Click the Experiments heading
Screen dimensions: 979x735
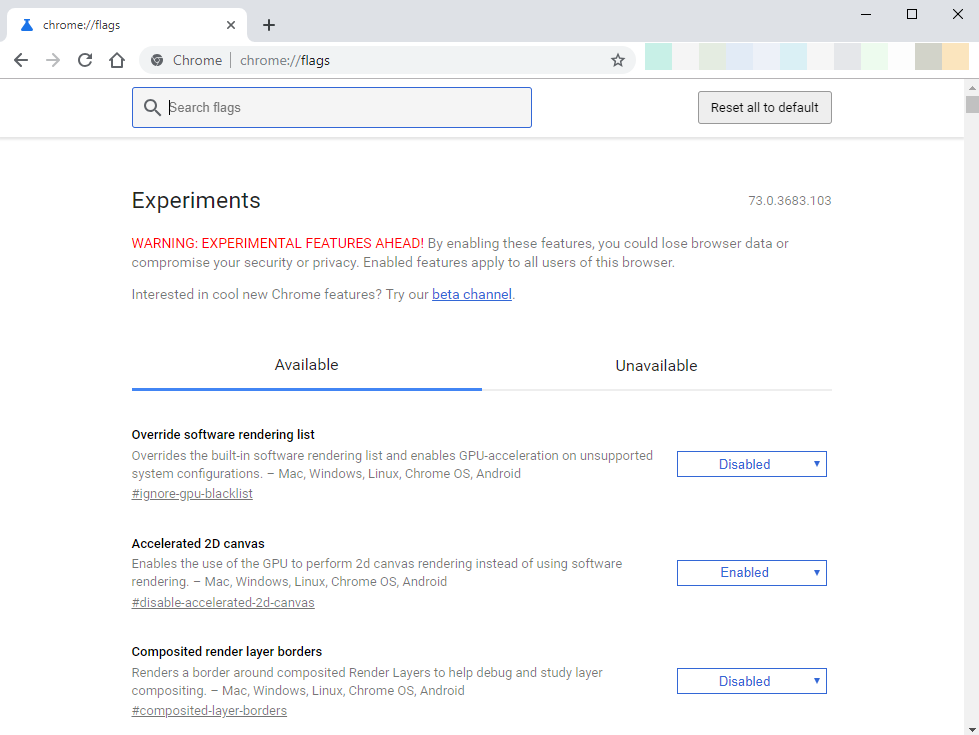tap(196, 200)
